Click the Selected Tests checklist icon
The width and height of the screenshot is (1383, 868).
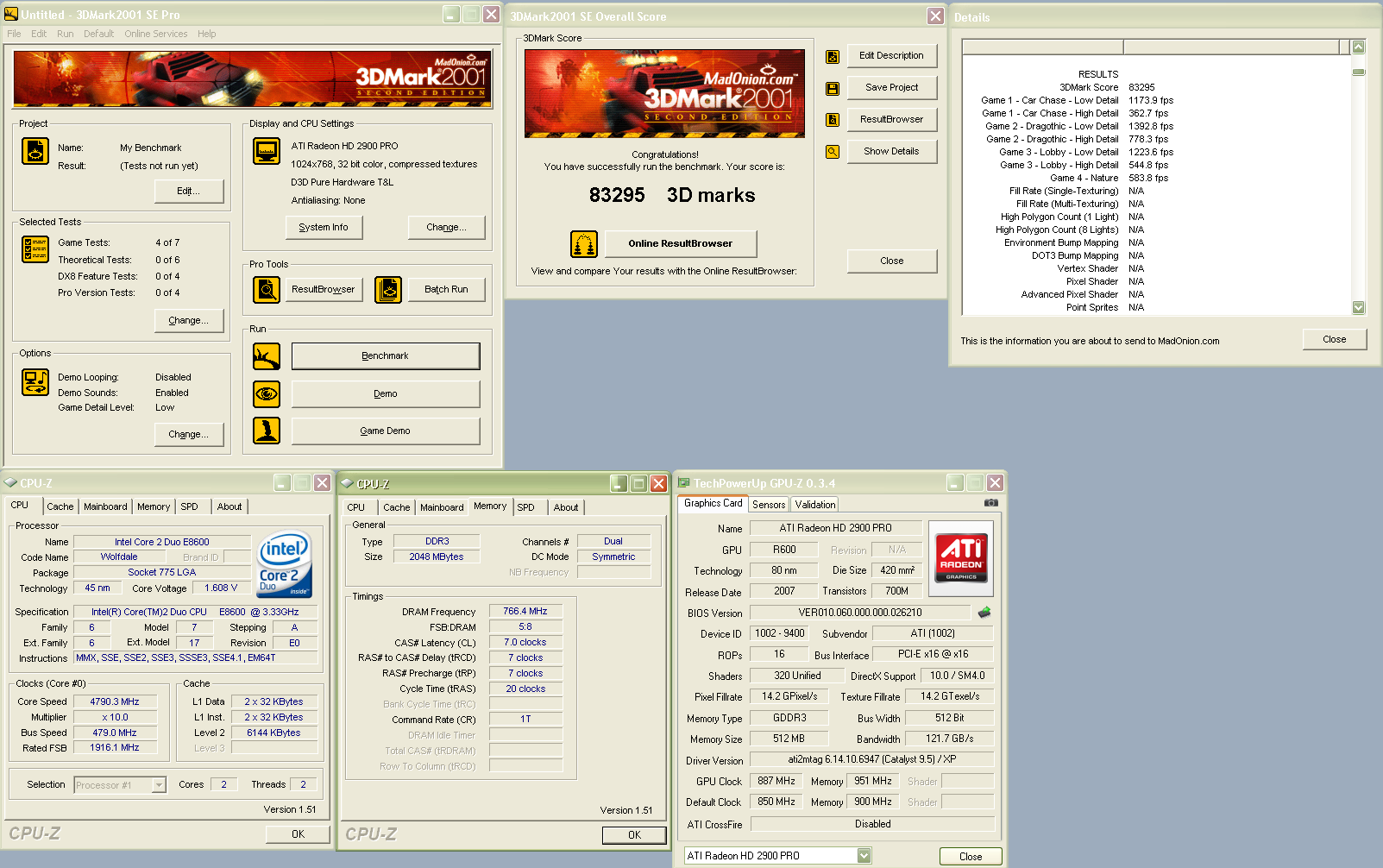pyautogui.click(x=35, y=249)
